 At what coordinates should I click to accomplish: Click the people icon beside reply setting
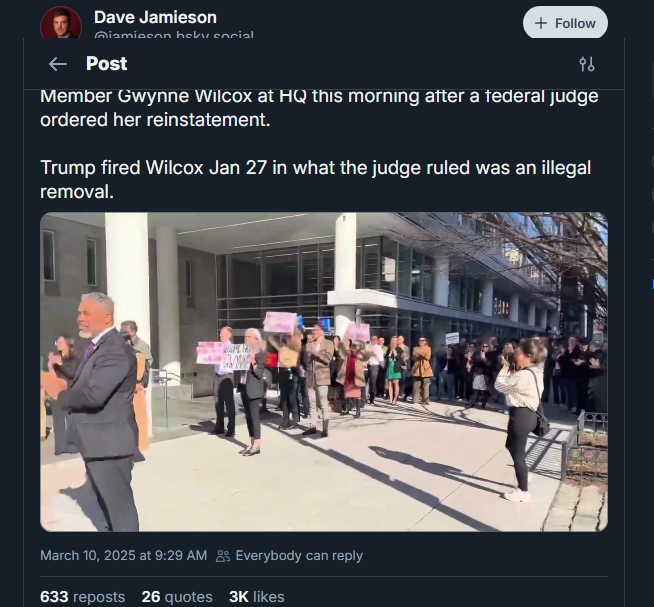pyautogui.click(x=223, y=556)
